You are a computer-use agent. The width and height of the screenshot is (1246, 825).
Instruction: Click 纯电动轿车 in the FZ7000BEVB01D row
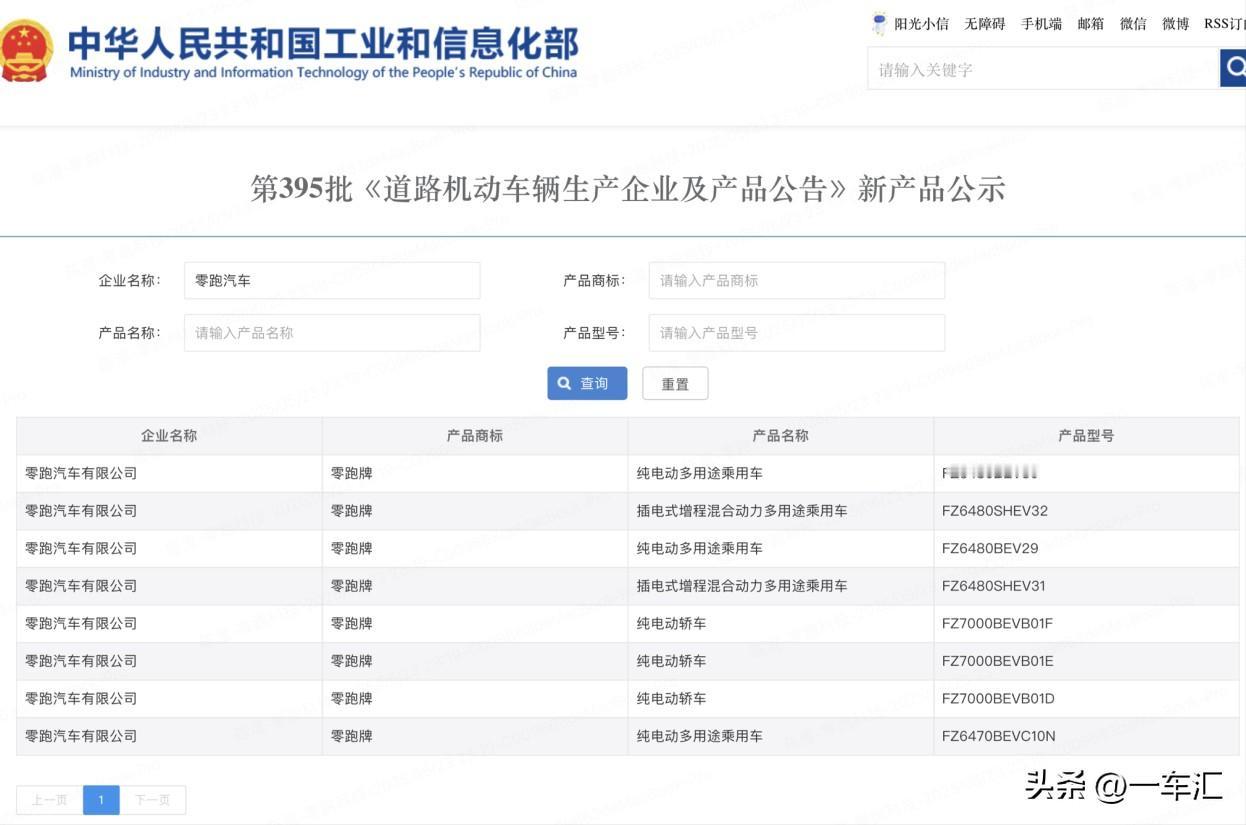coord(672,698)
